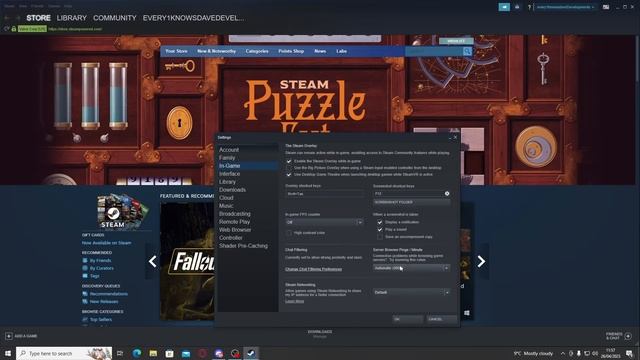Viewport: 640px width, 360px height.
Task: Toggle Use Desktop Game Theatre checkbox
Action: coord(289,175)
